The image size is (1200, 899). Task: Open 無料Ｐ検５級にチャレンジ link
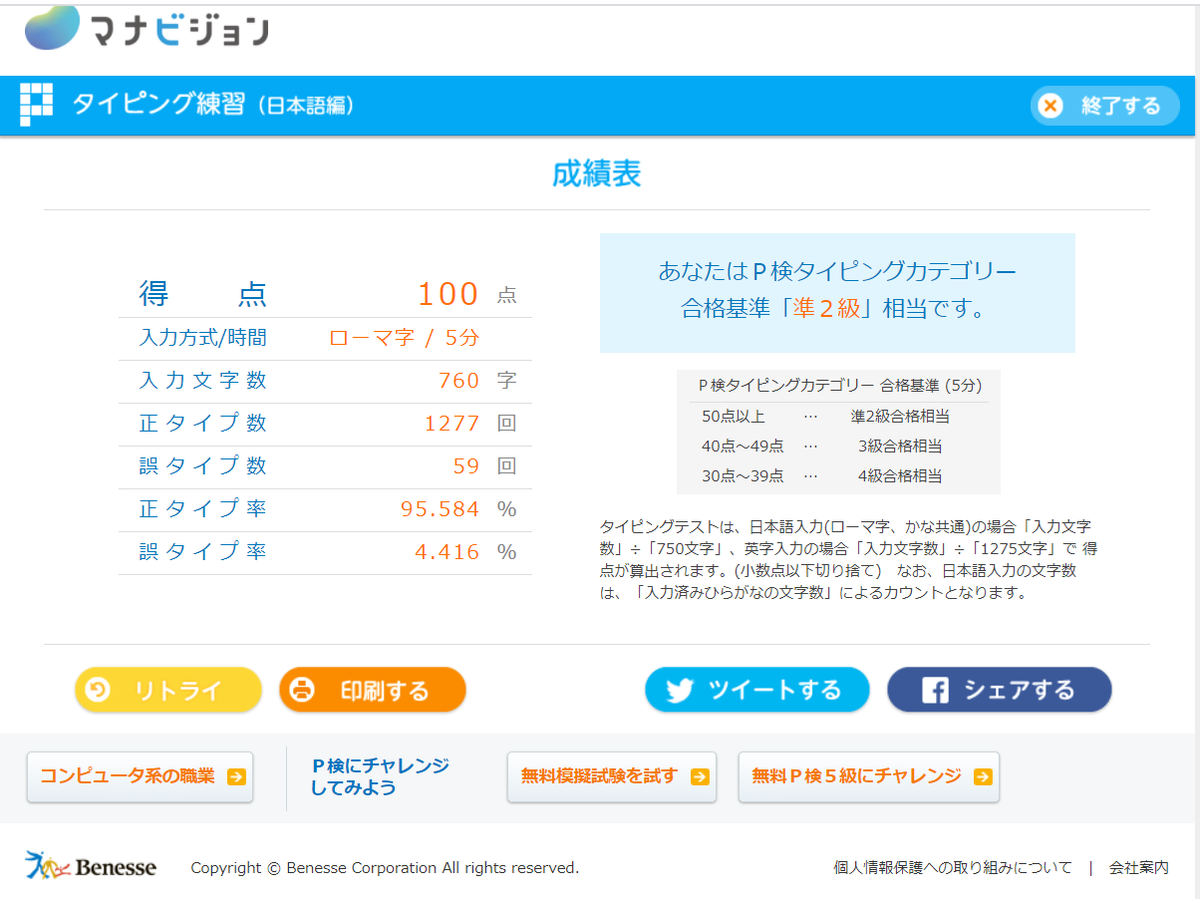(869, 777)
